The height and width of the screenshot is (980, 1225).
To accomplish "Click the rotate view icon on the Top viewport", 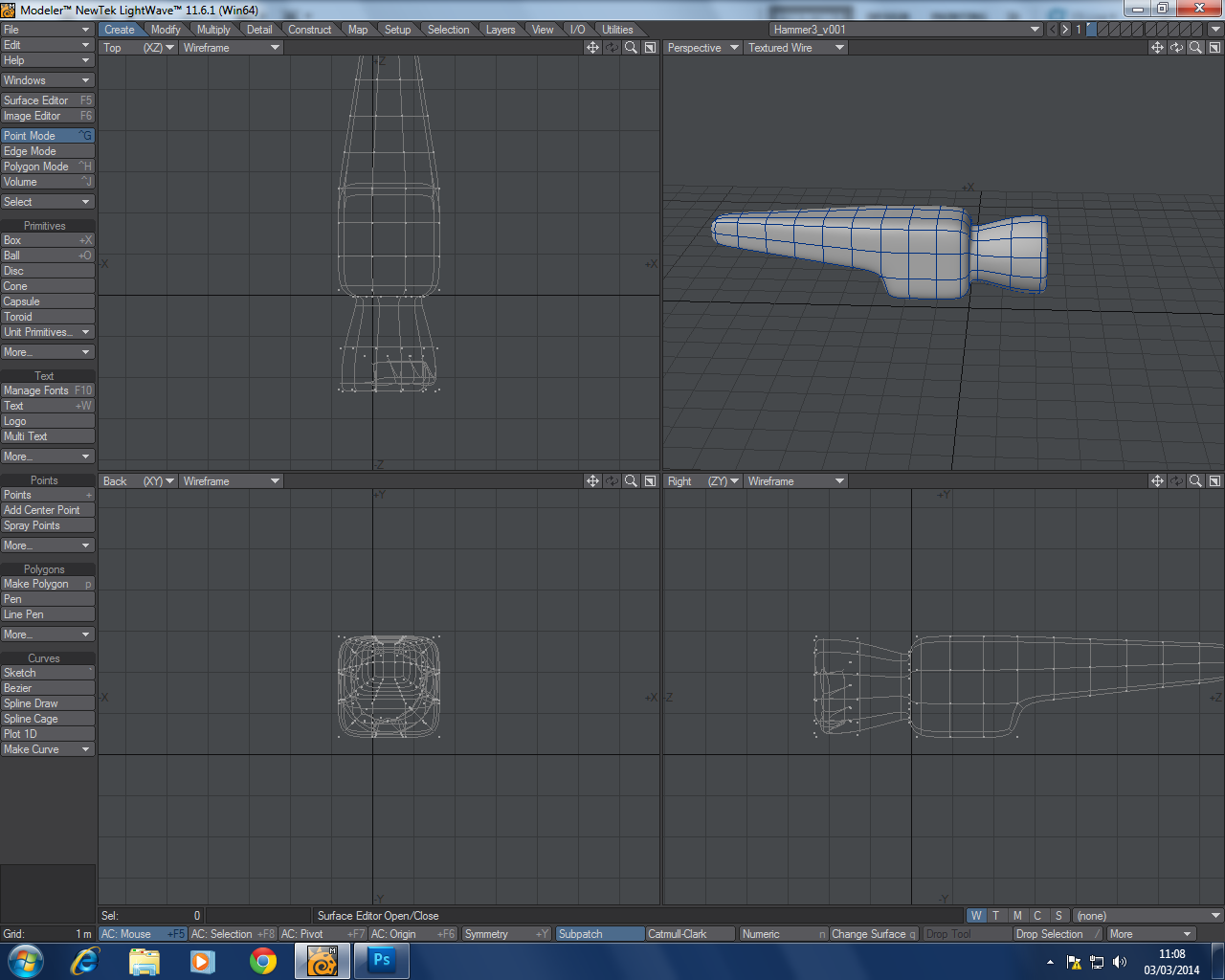I will [x=612, y=47].
